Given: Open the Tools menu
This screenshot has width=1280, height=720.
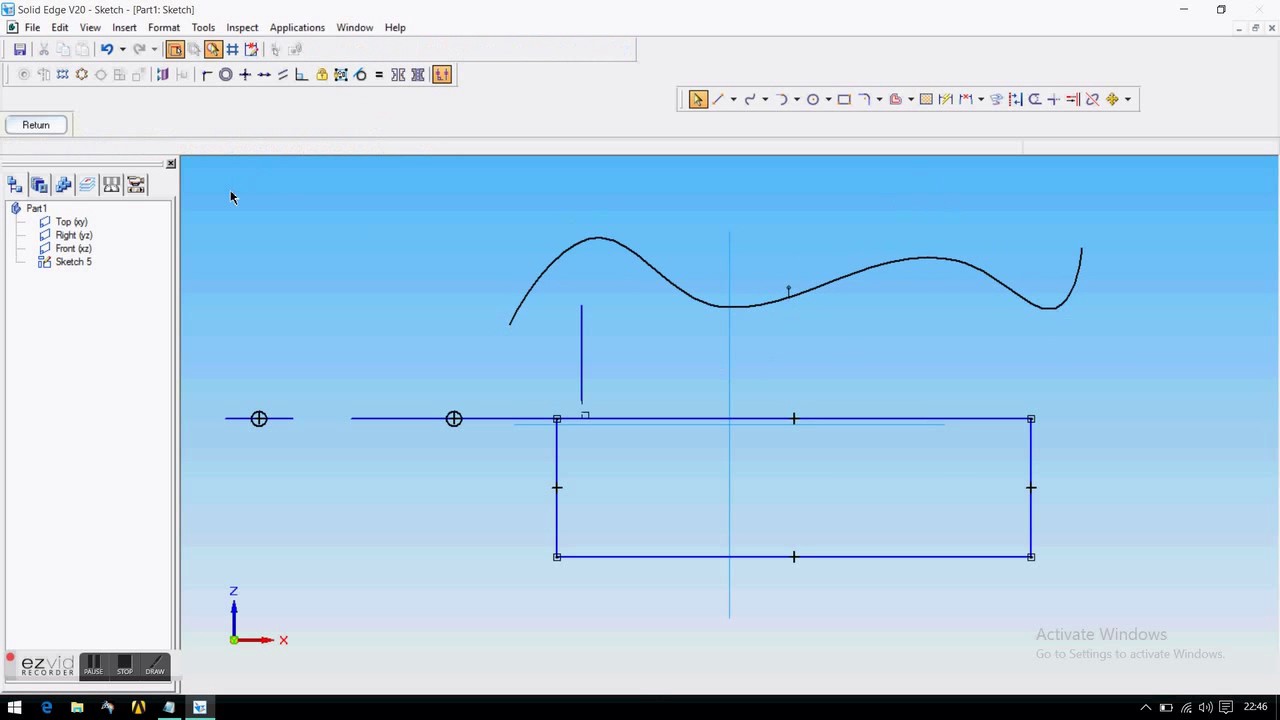Looking at the screenshot, I should [x=203, y=28].
